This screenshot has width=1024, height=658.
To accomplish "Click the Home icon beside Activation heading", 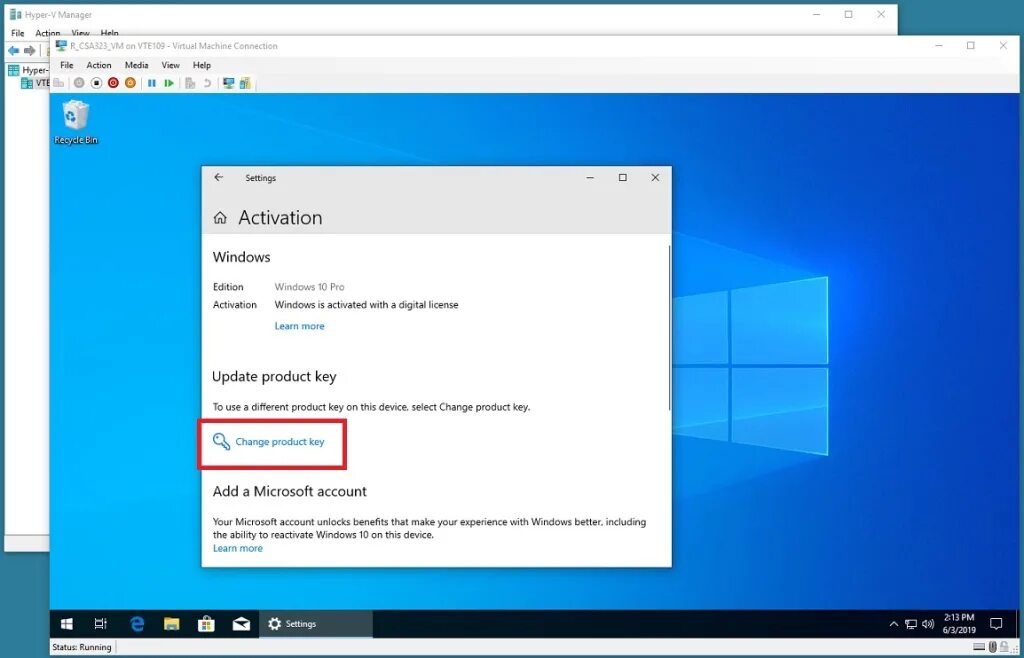I will pyautogui.click(x=220, y=218).
